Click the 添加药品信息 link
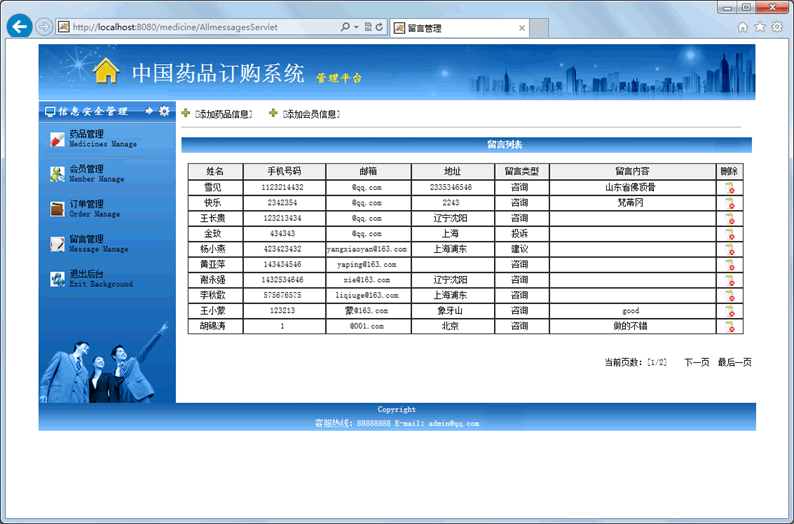Viewport: 794px width, 524px height. pos(223,114)
